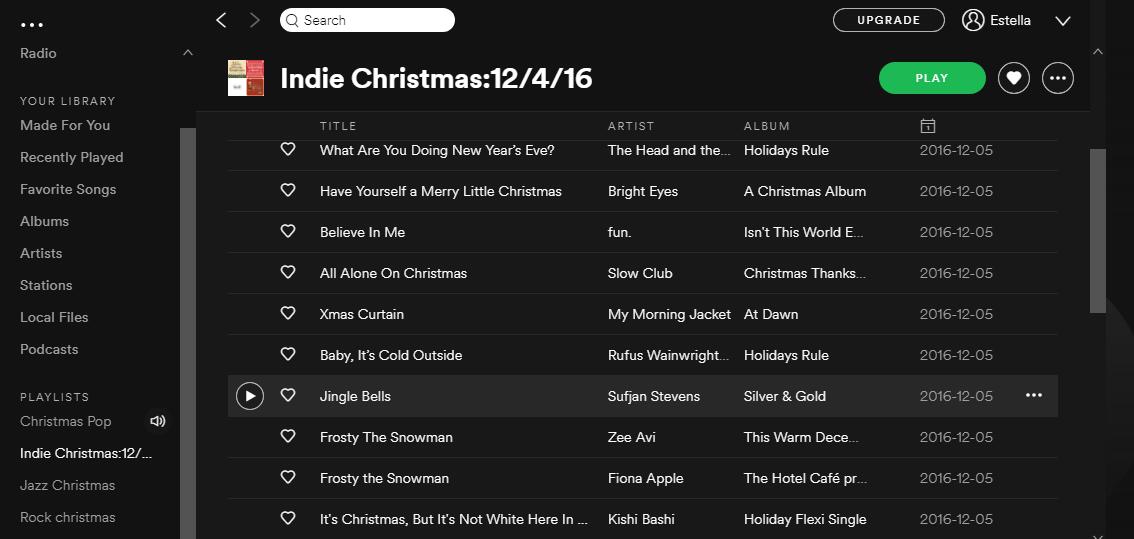1134x539 pixels.
Task: Expand the user account dropdown arrow
Action: click(x=1063, y=21)
